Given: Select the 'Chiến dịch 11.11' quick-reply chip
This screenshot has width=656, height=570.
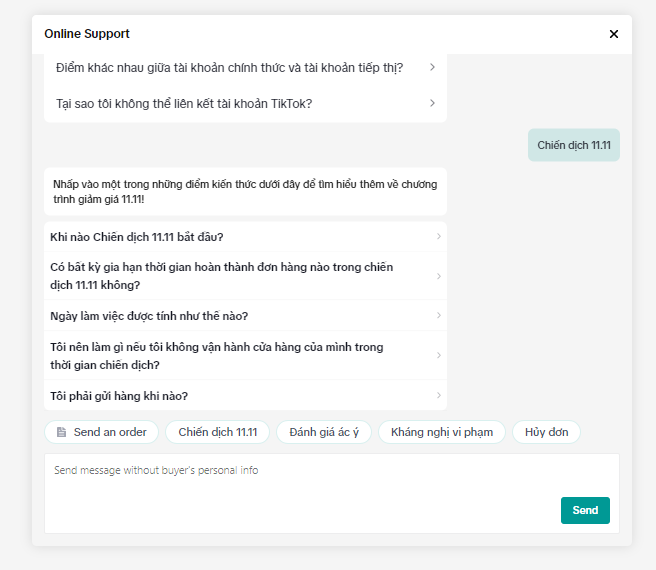Looking at the screenshot, I should (217, 432).
